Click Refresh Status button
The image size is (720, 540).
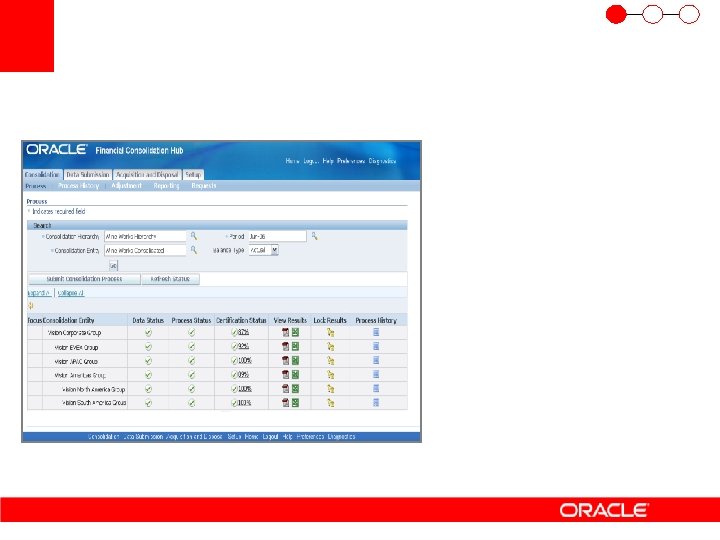(170, 279)
